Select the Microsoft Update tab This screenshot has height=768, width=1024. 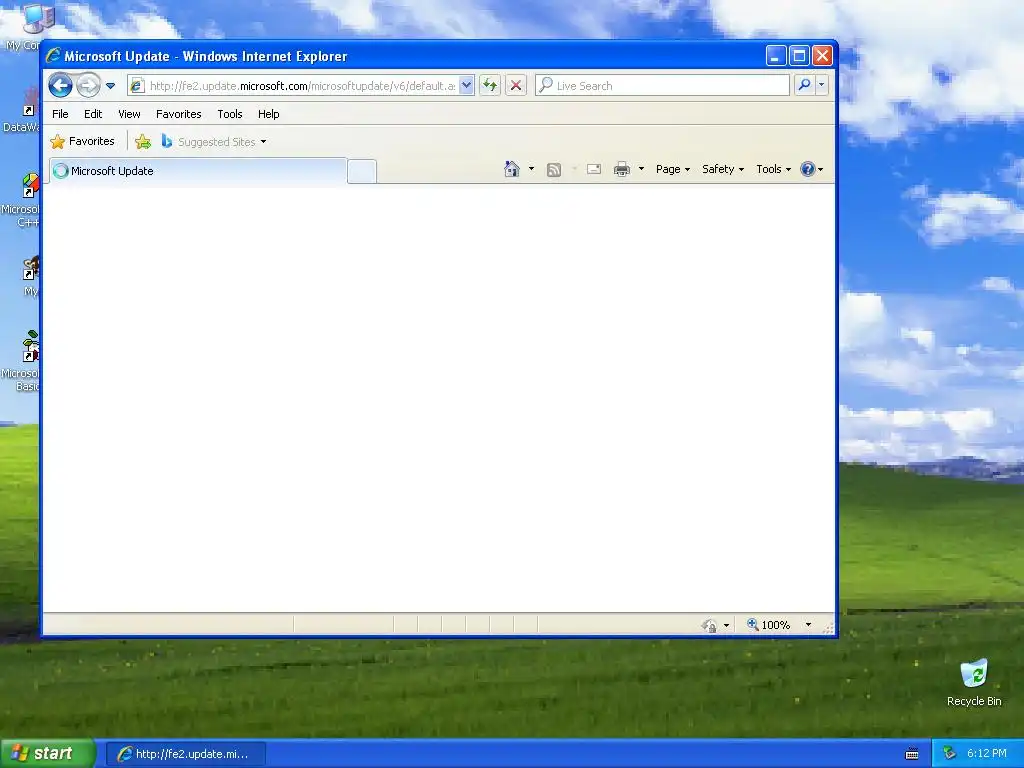[198, 171]
